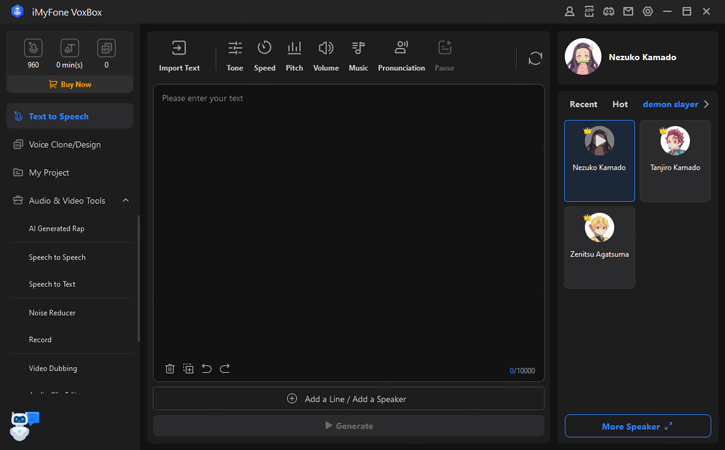Click the refresh/reset icon
The image size is (725, 450).
pos(535,58)
